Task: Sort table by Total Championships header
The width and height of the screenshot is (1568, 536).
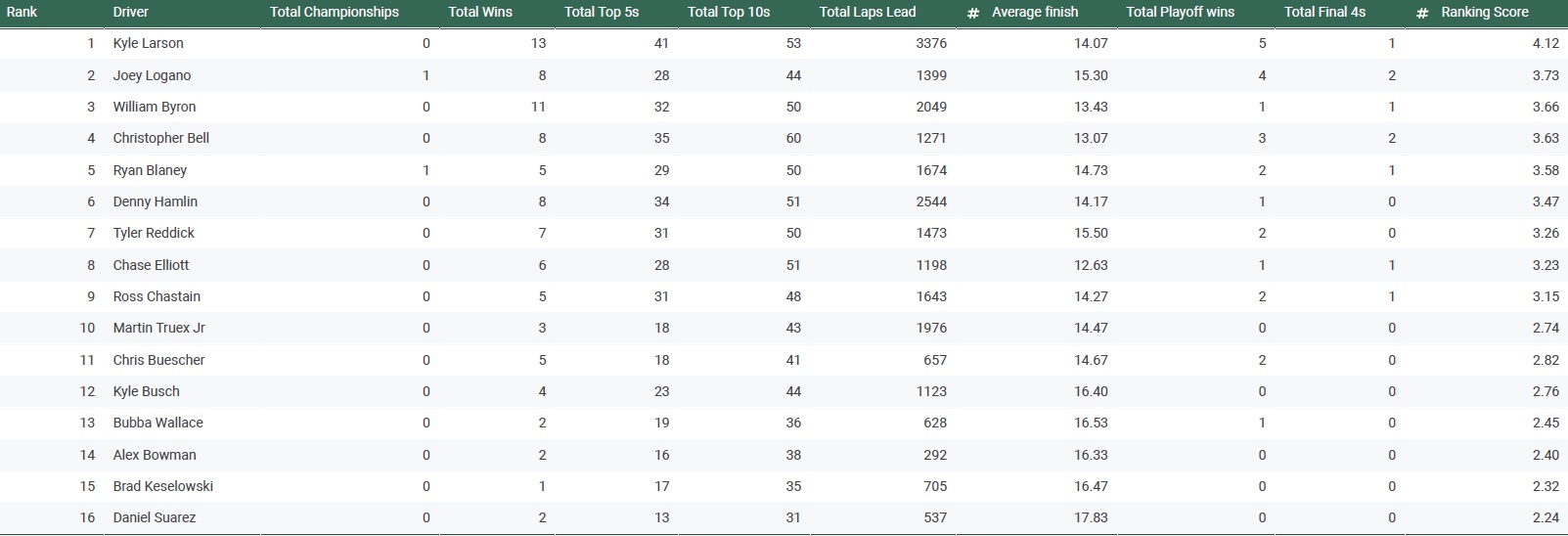Action: pos(334,12)
